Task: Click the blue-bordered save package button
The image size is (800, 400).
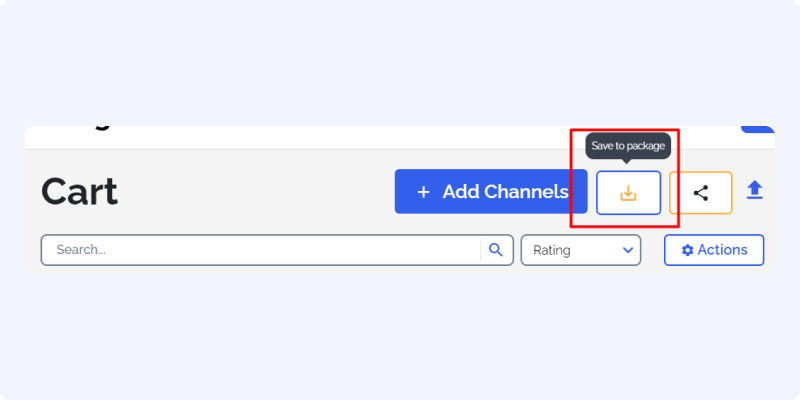Action: pyautogui.click(x=629, y=193)
